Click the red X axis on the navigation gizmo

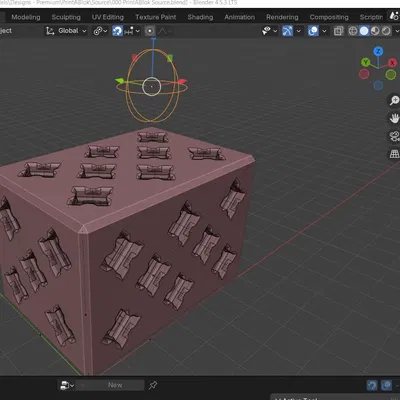[392, 63]
